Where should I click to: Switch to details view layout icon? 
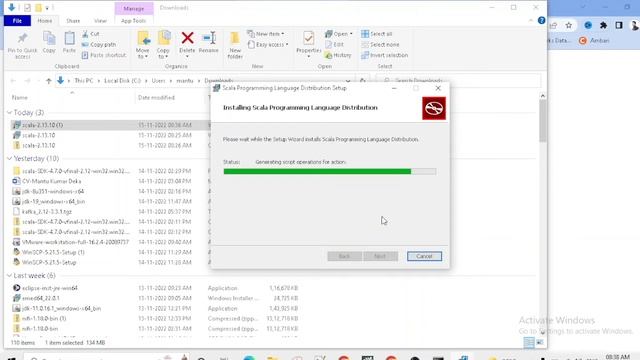click(529, 343)
